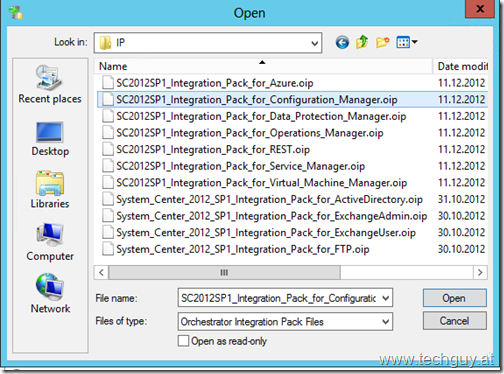The width and height of the screenshot is (504, 374).
Task: Click the horizontal scrollbar thumb
Action: point(224,272)
